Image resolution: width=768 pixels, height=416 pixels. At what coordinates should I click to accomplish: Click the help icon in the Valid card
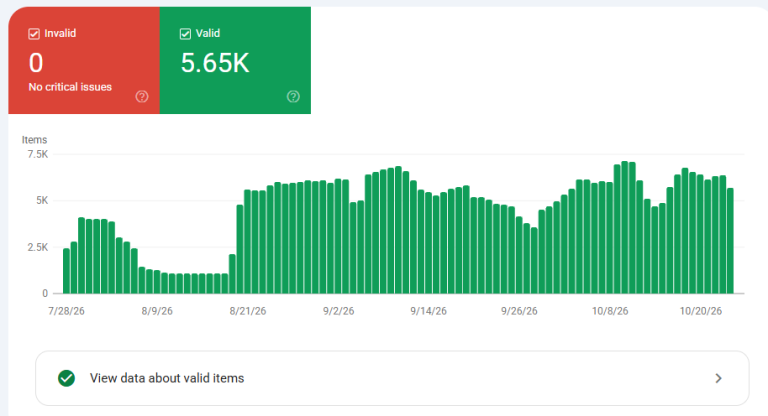click(293, 97)
